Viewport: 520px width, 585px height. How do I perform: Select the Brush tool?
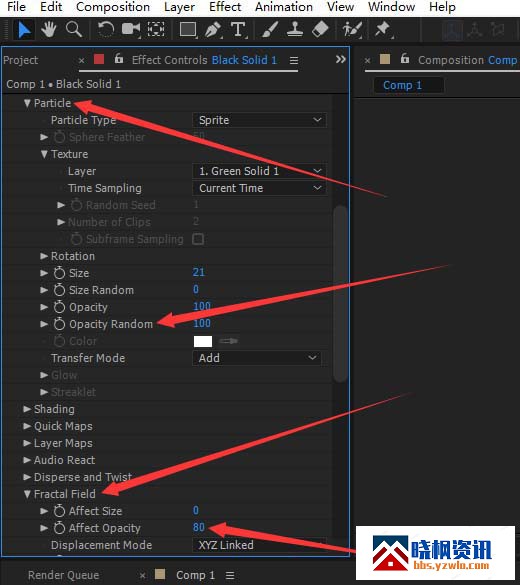pyautogui.click(x=269, y=29)
